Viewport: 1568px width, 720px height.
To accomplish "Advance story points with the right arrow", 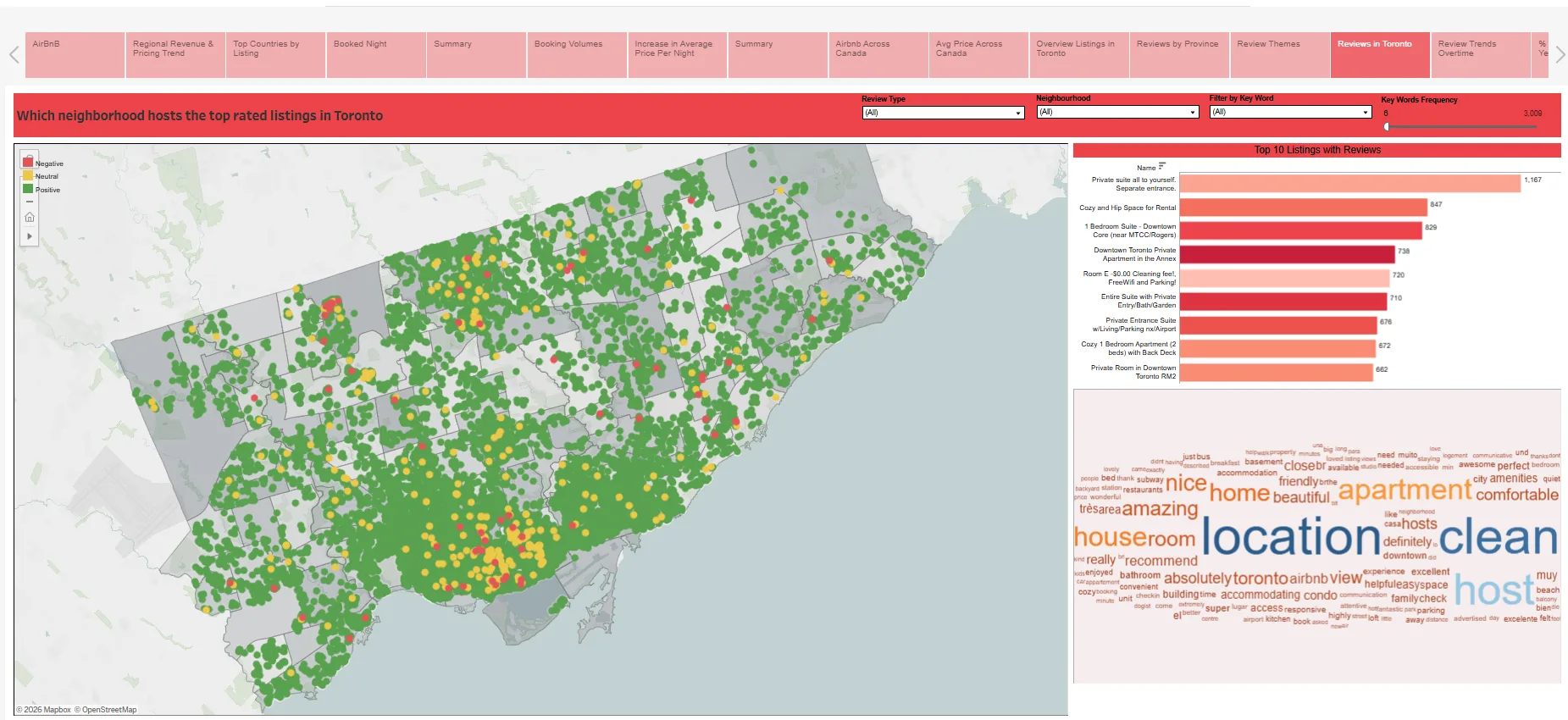I will (1560, 55).
